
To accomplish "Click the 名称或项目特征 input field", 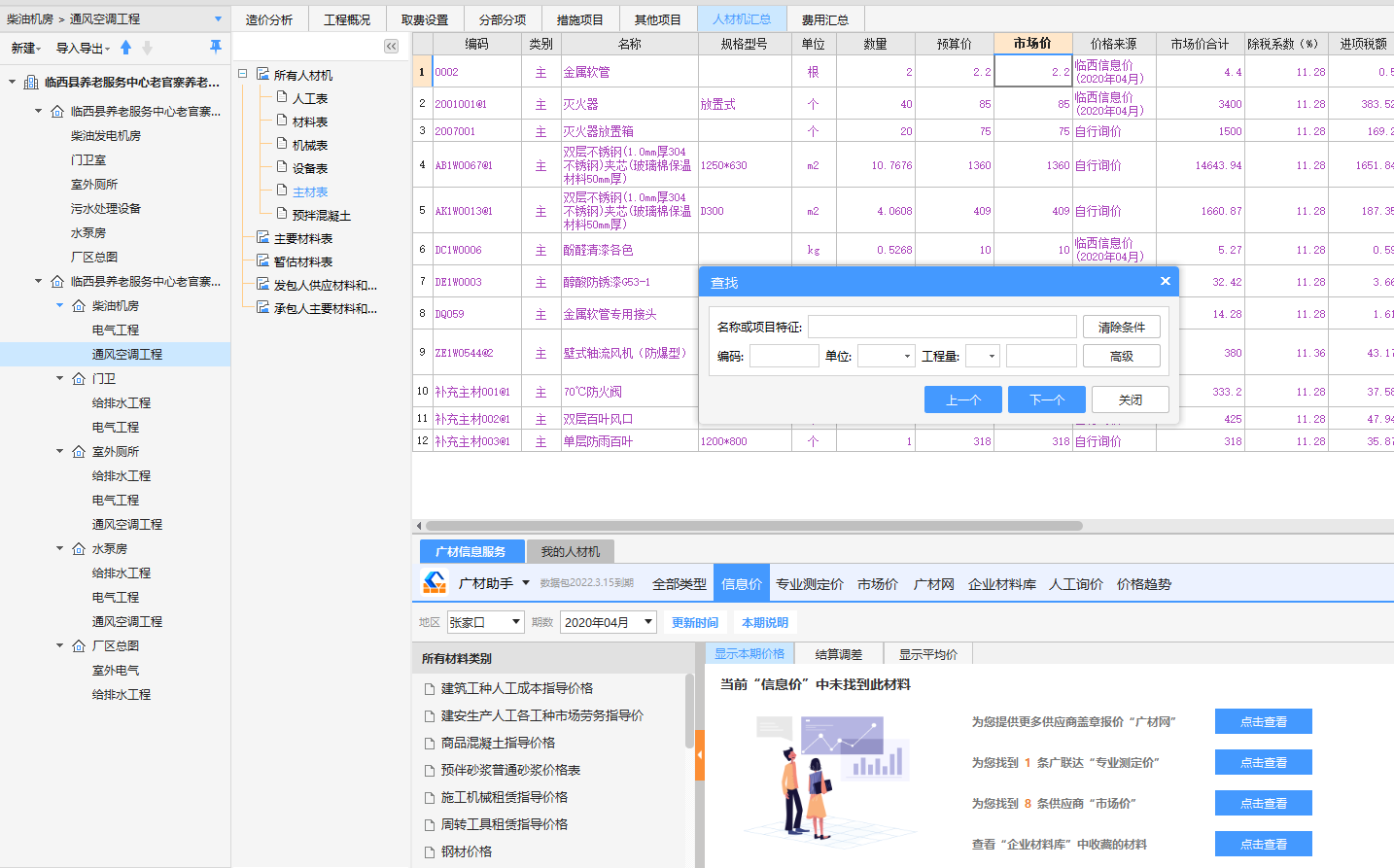I will point(942,327).
